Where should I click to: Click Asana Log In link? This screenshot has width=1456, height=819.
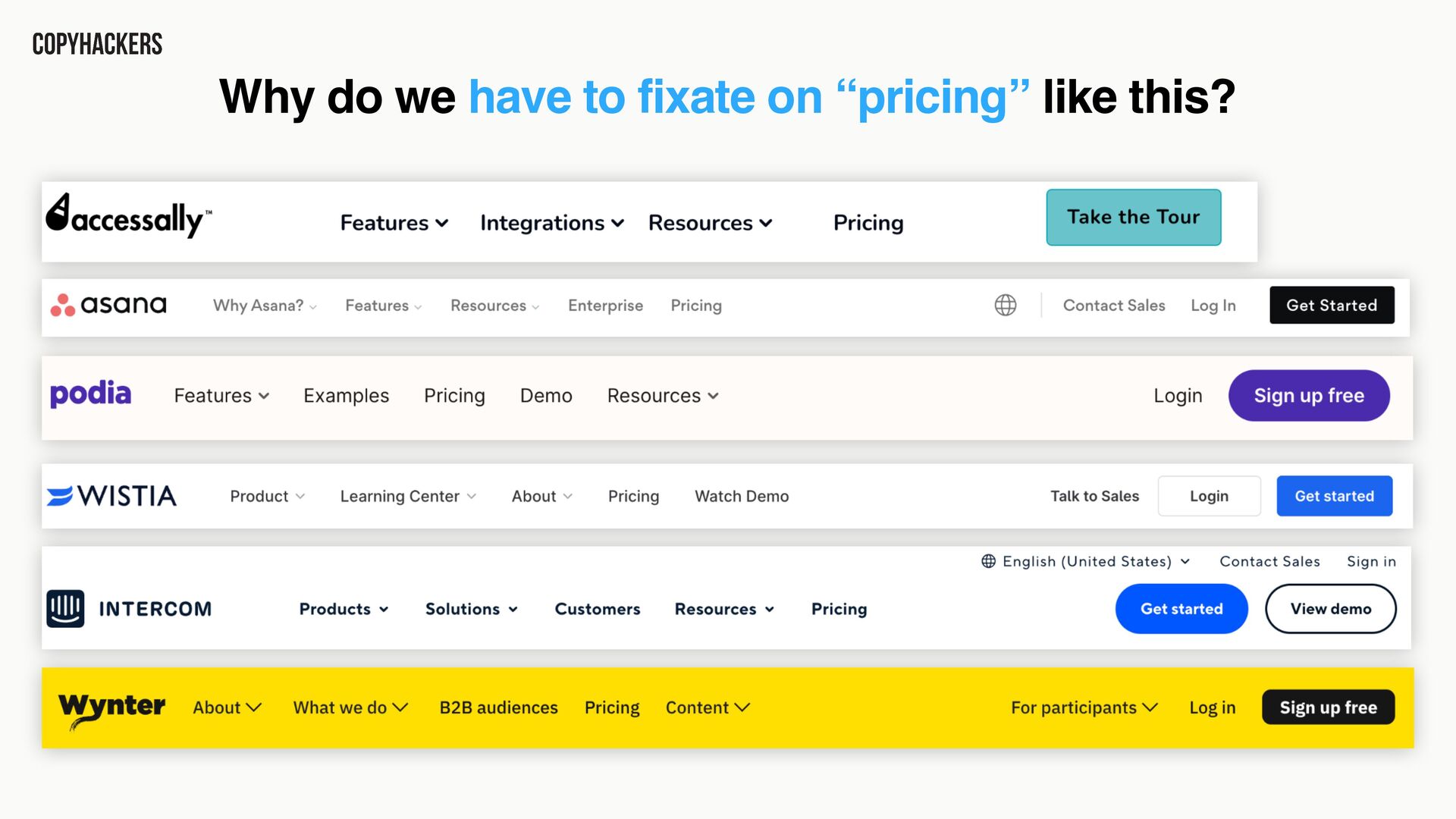(x=1213, y=306)
